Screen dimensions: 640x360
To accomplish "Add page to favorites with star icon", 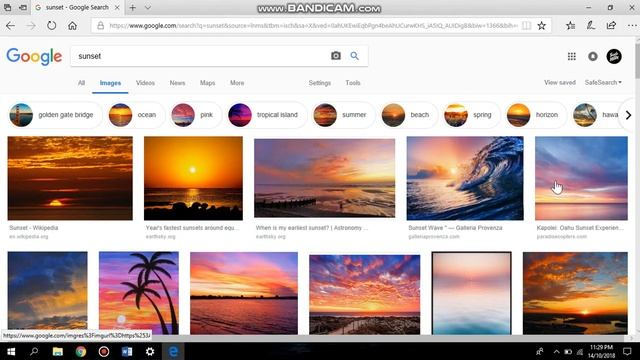I will click(x=541, y=26).
